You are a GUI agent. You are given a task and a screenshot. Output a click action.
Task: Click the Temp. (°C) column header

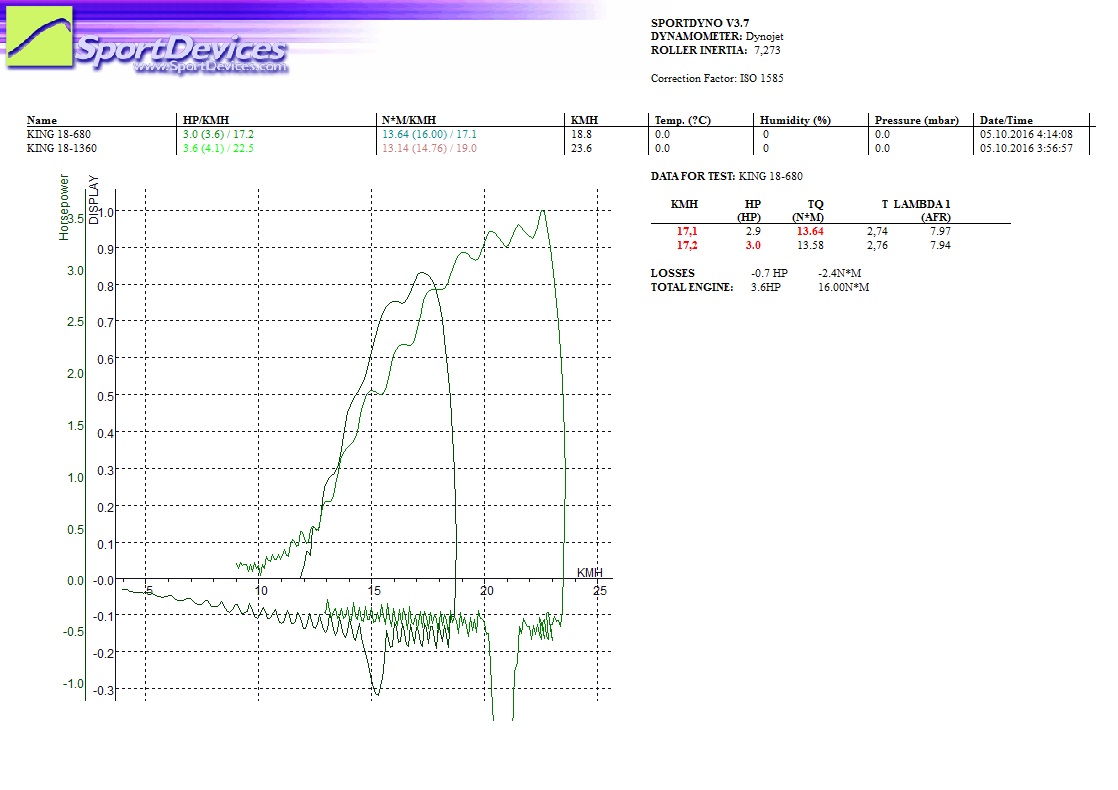tap(682, 120)
